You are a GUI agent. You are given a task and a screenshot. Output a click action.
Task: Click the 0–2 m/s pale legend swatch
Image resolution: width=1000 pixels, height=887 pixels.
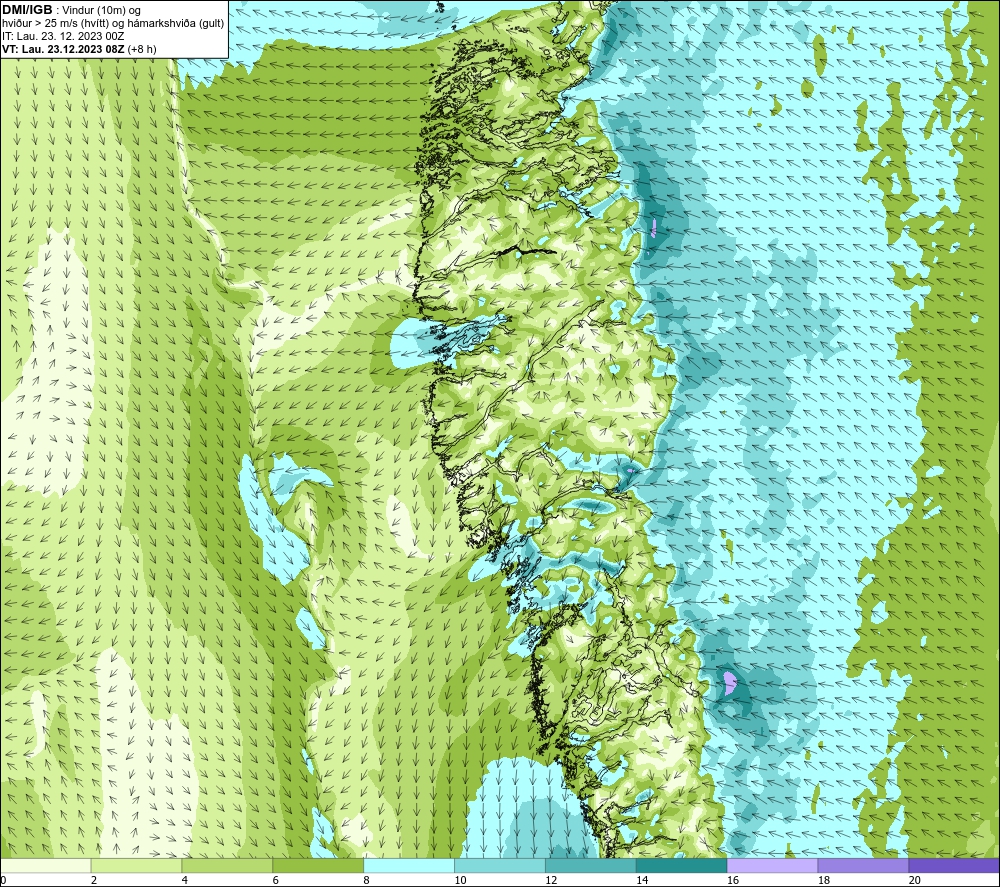pyautogui.click(x=46, y=865)
